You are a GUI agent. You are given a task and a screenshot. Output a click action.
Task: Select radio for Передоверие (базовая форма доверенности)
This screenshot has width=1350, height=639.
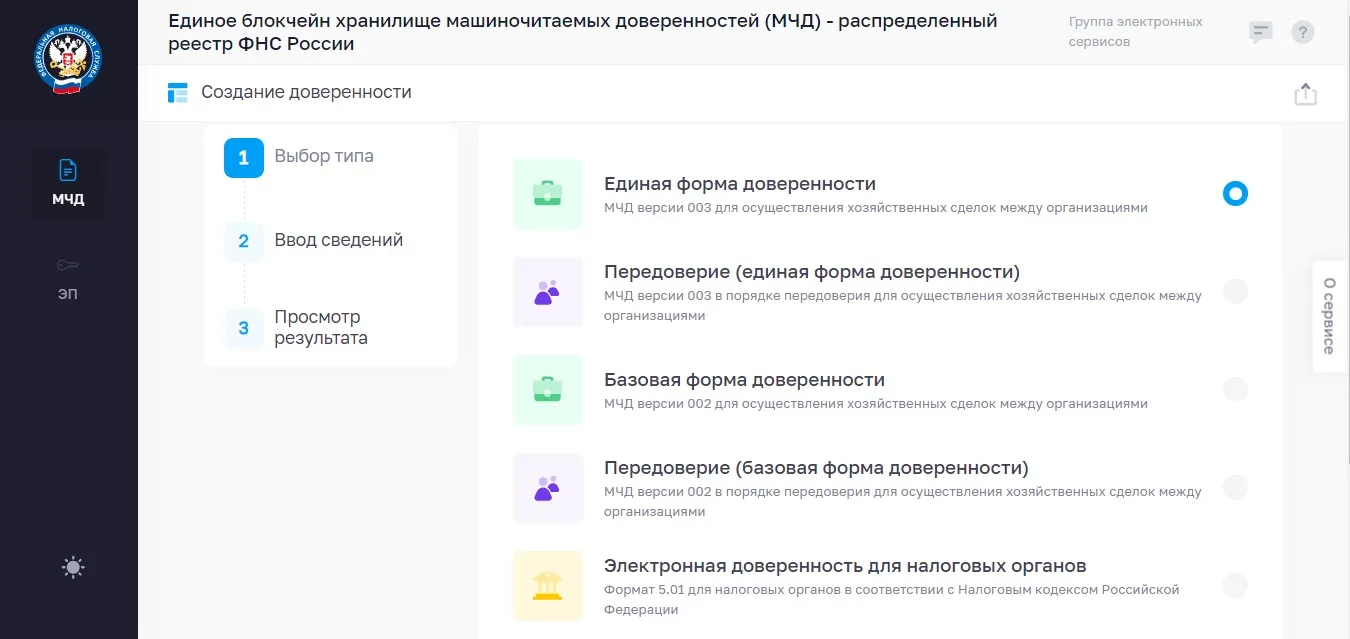pyautogui.click(x=1235, y=488)
